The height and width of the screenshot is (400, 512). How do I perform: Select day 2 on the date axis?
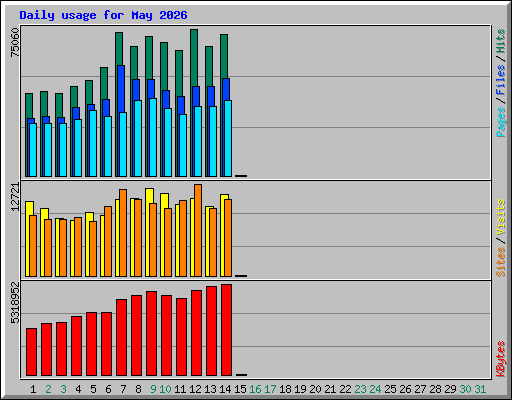(x=48, y=389)
